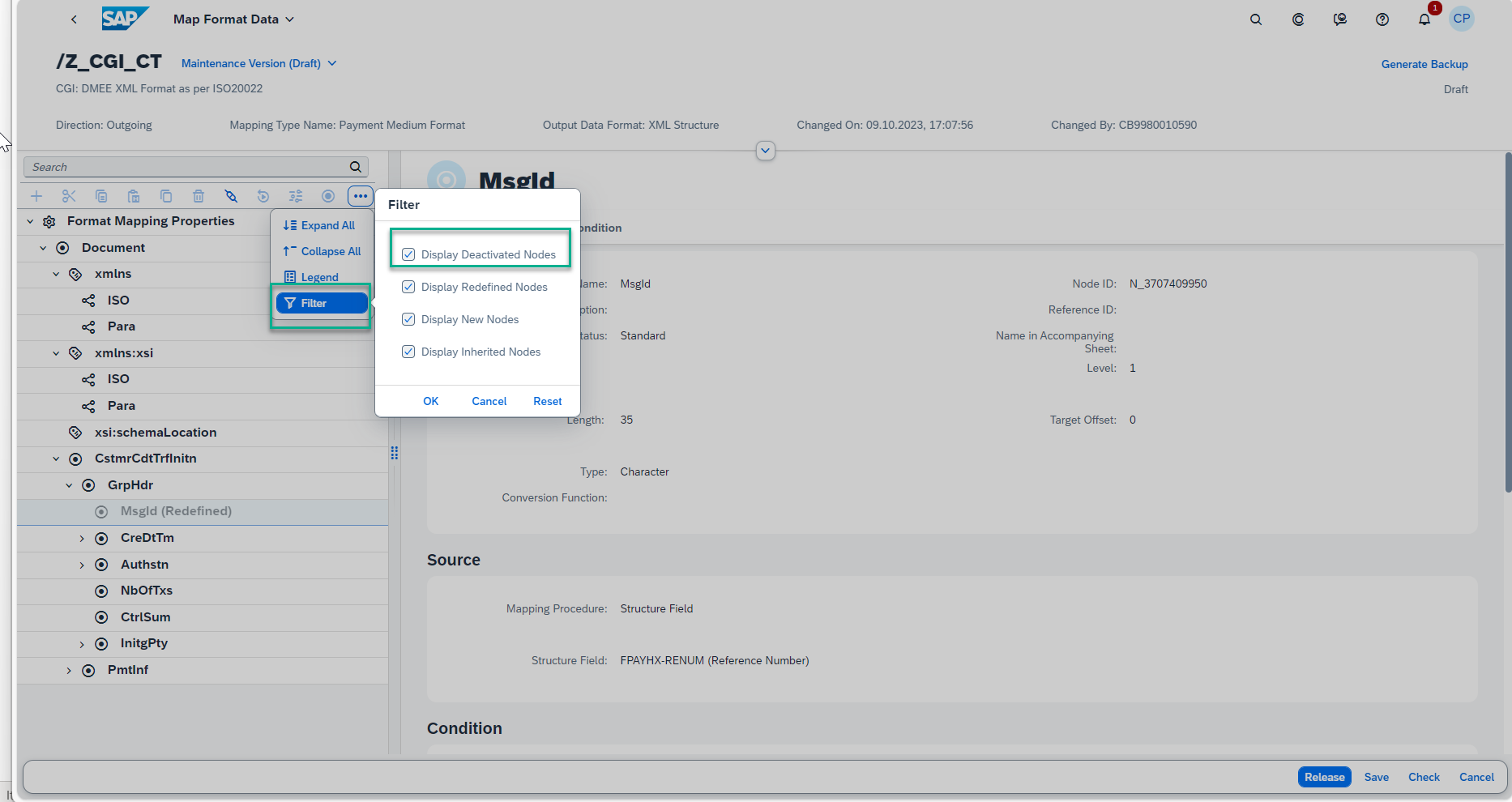This screenshot has width=1512, height=802.
Task: Click Cancel in footer bar
Action: coord(1476,777)
